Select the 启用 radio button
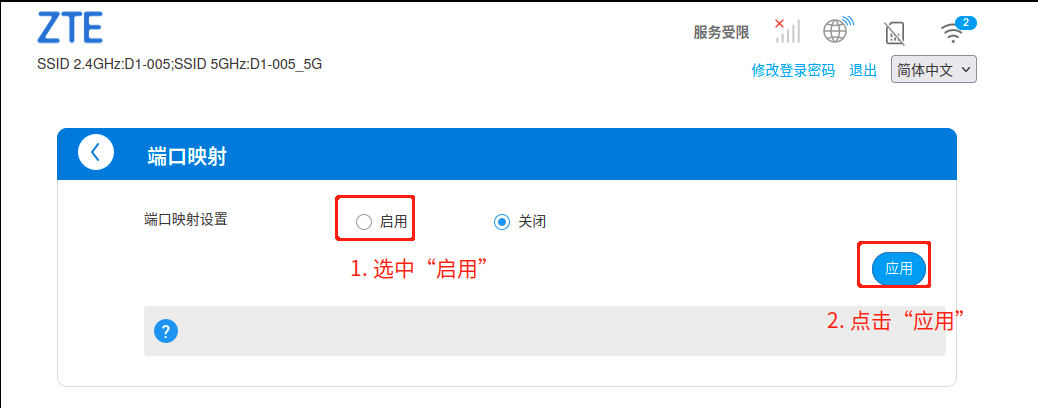 [x=363, y=222]
